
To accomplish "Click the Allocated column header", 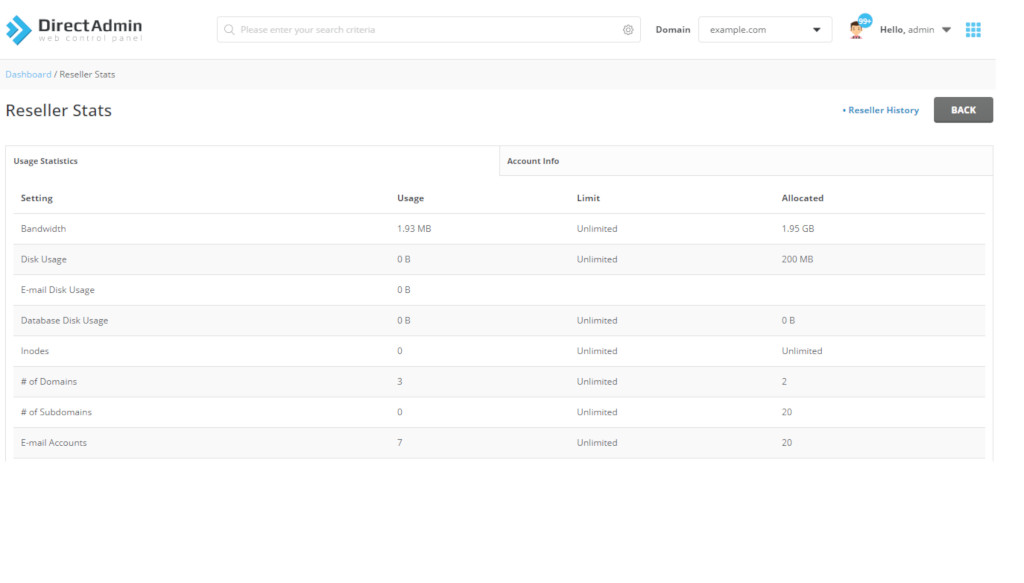I will pyautogui.click(x=803, y=198).
